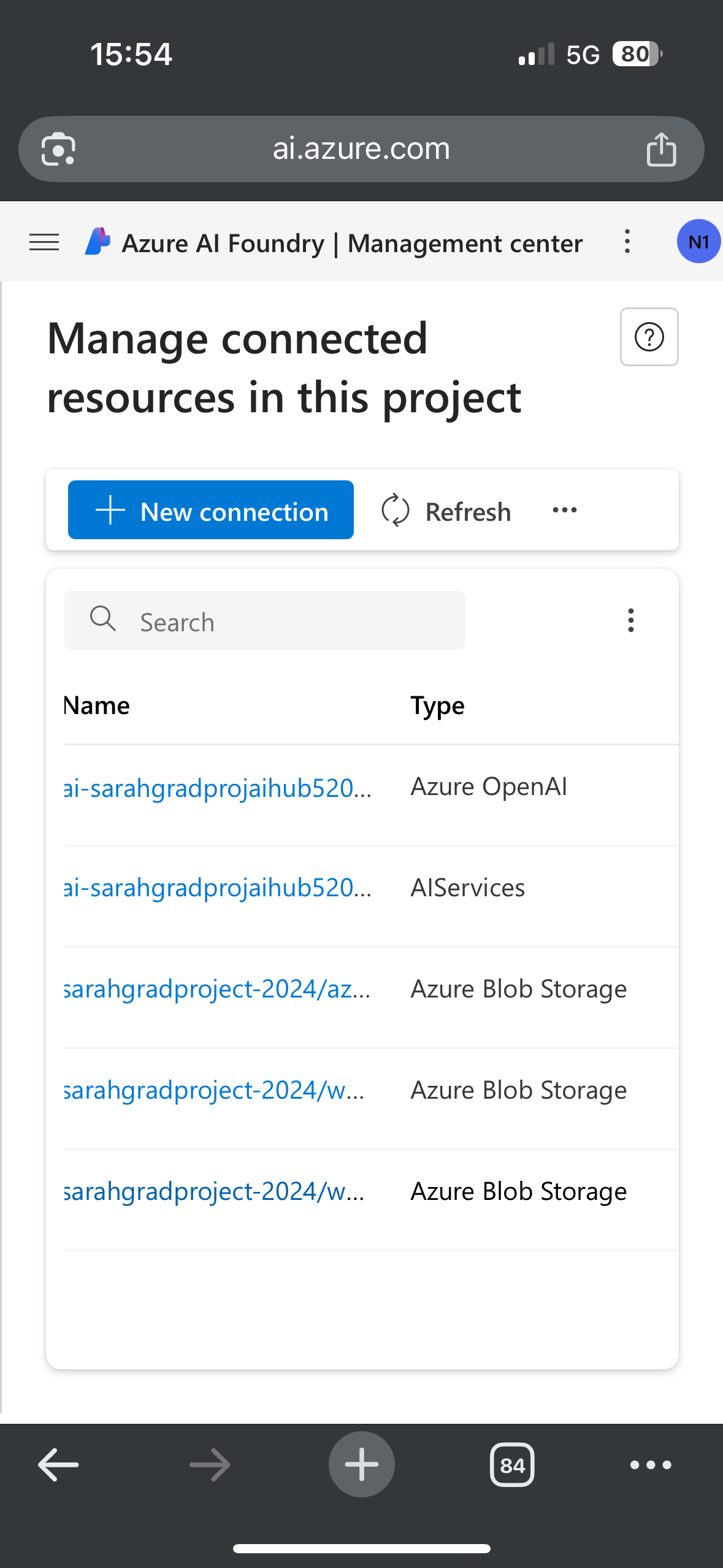723x1568 pixels.
Task: Open the hamburger navigation menu
Action: pyautogui.click(x=44, y=243)
